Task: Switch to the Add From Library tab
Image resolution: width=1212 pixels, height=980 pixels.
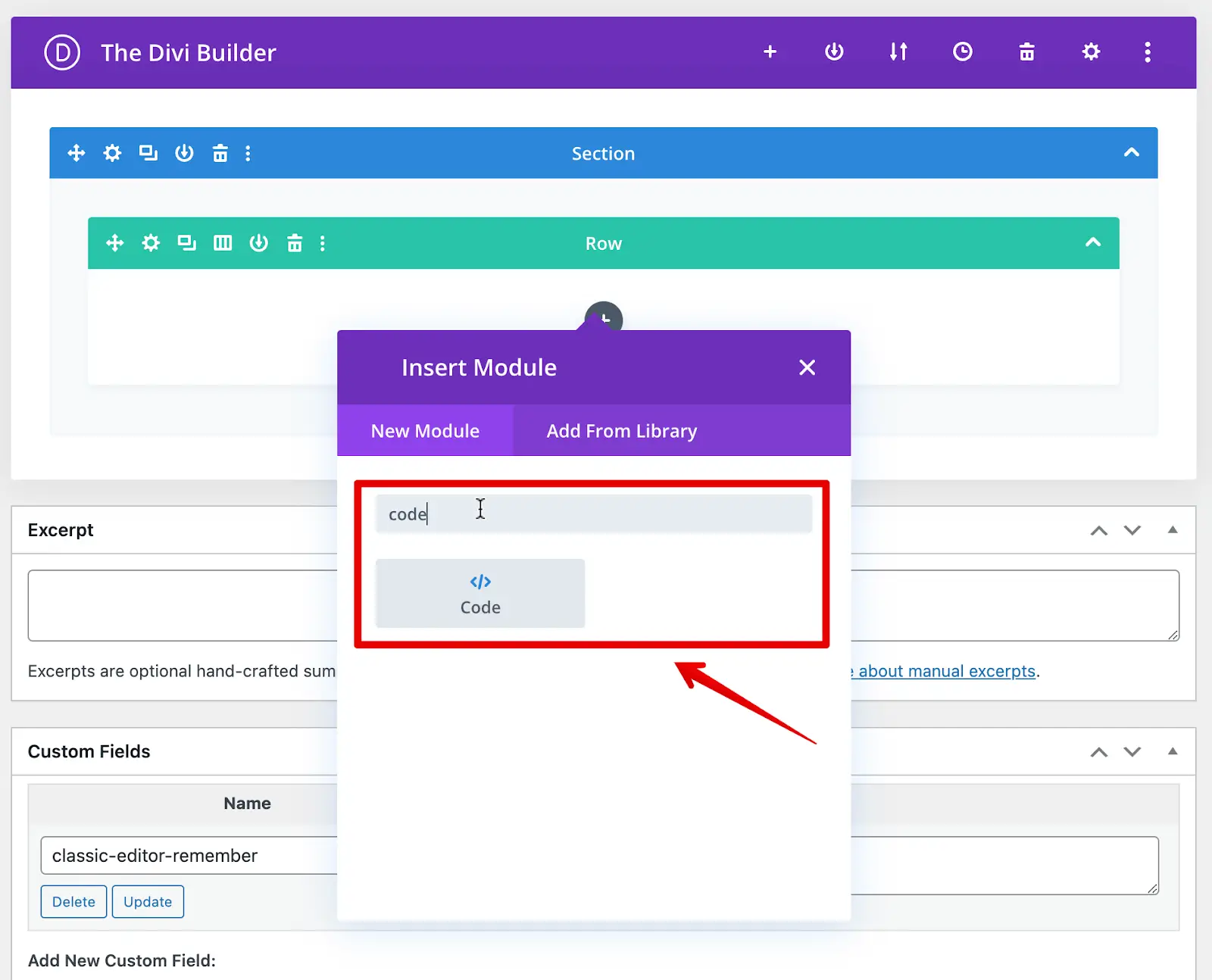Action: click(x=621, y=430)
